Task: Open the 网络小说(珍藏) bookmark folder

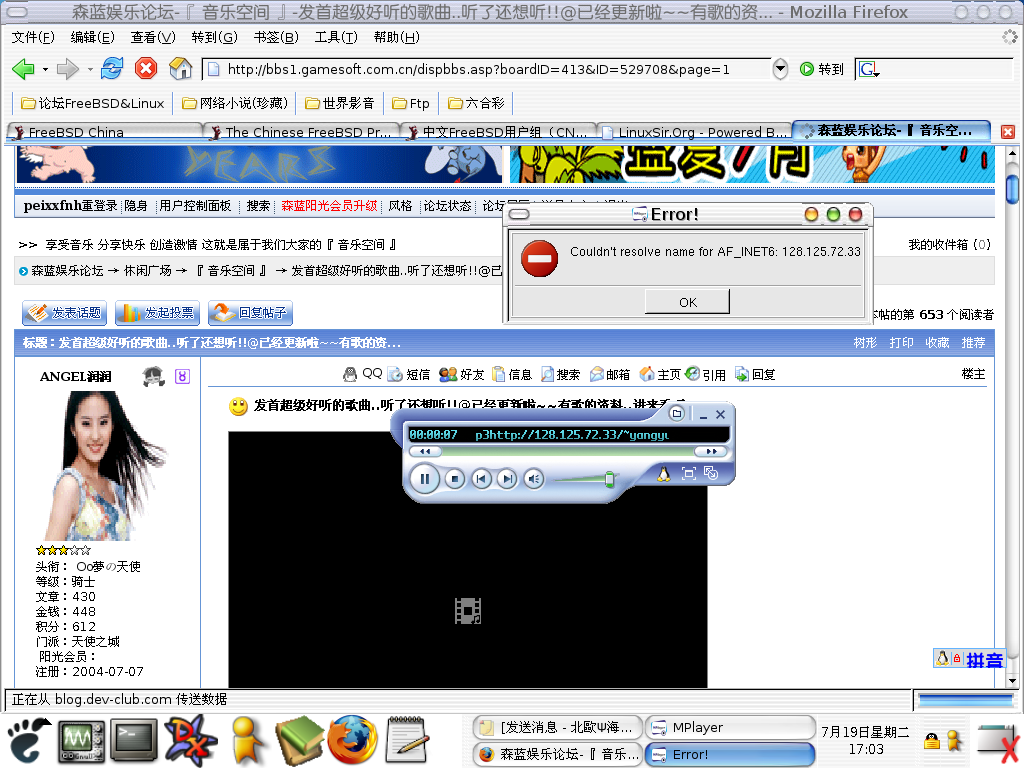Action: [x=235, y=103]
